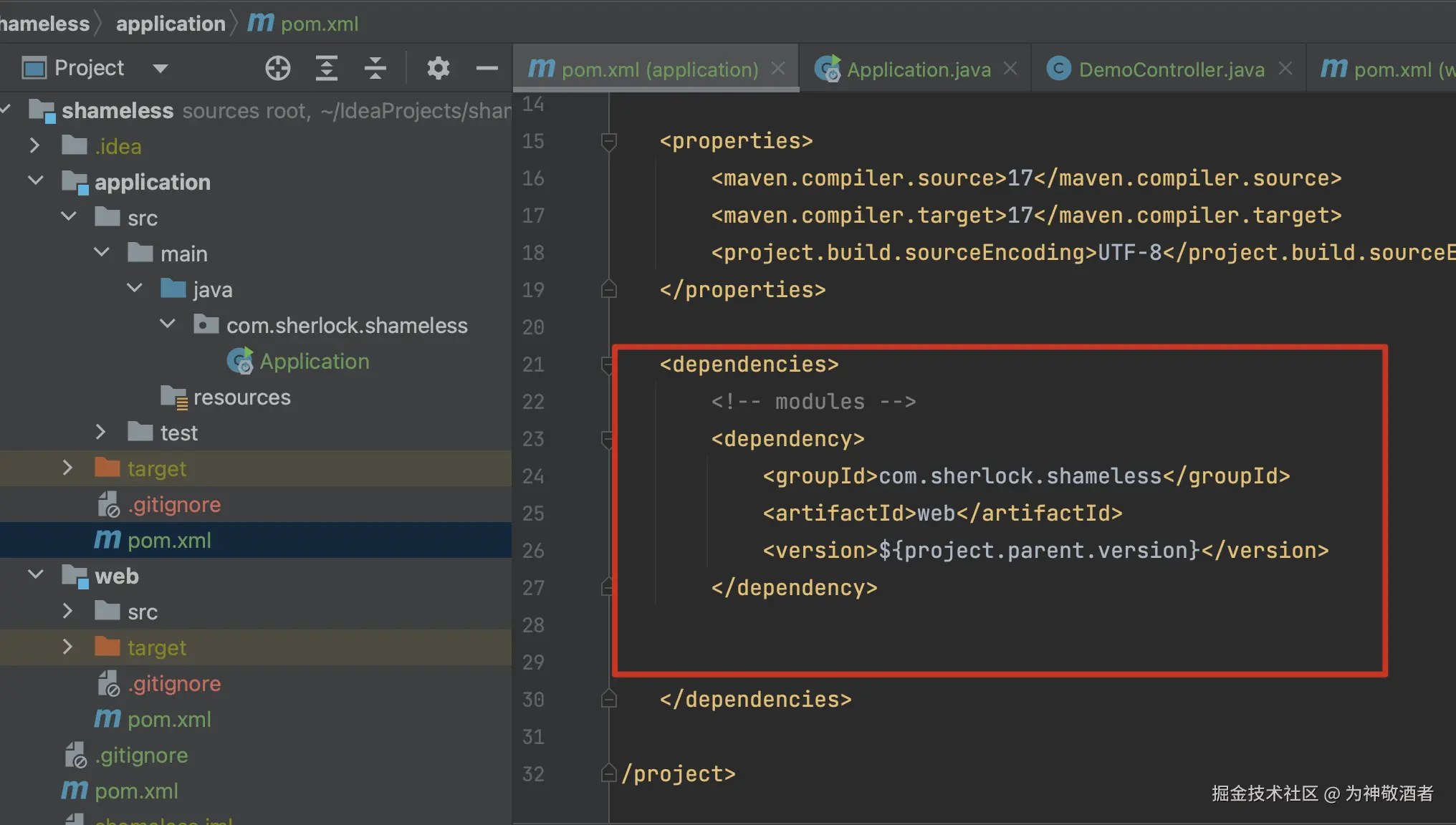Collapse the application module folder
Viewport: 1456px width, 825px height.
(36, 181)
